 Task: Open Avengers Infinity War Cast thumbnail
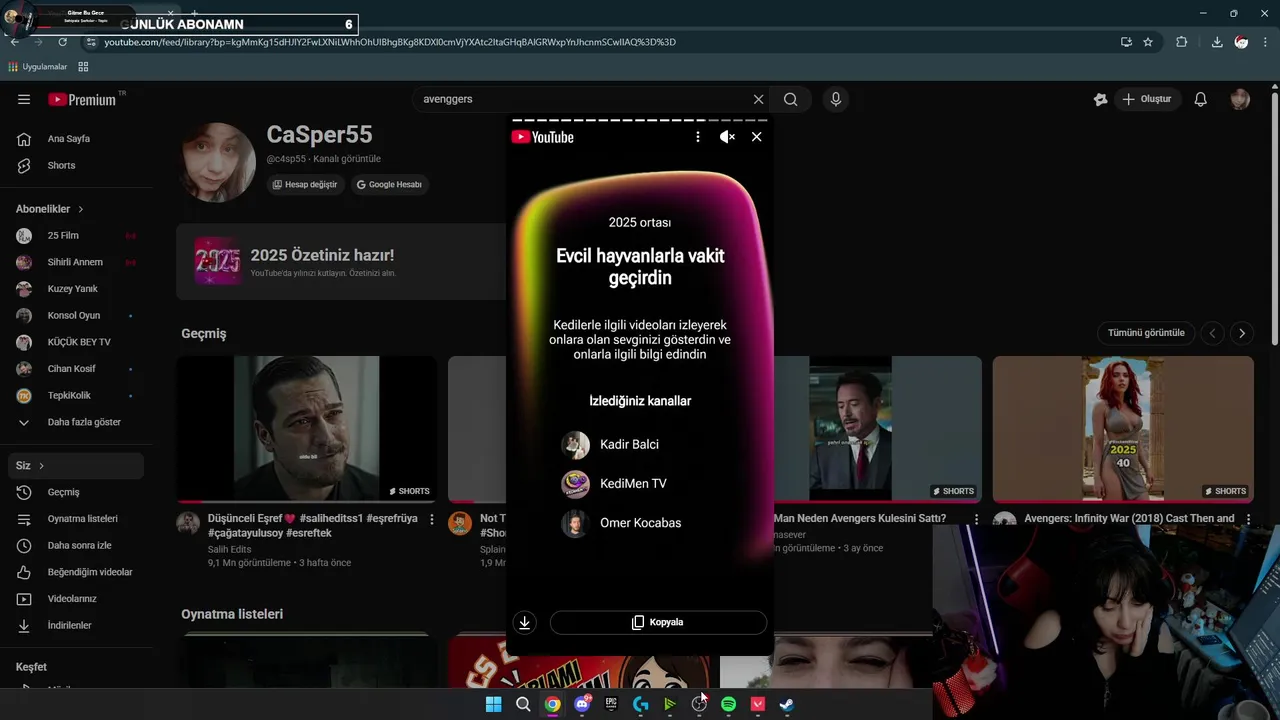pos(1123,429)
